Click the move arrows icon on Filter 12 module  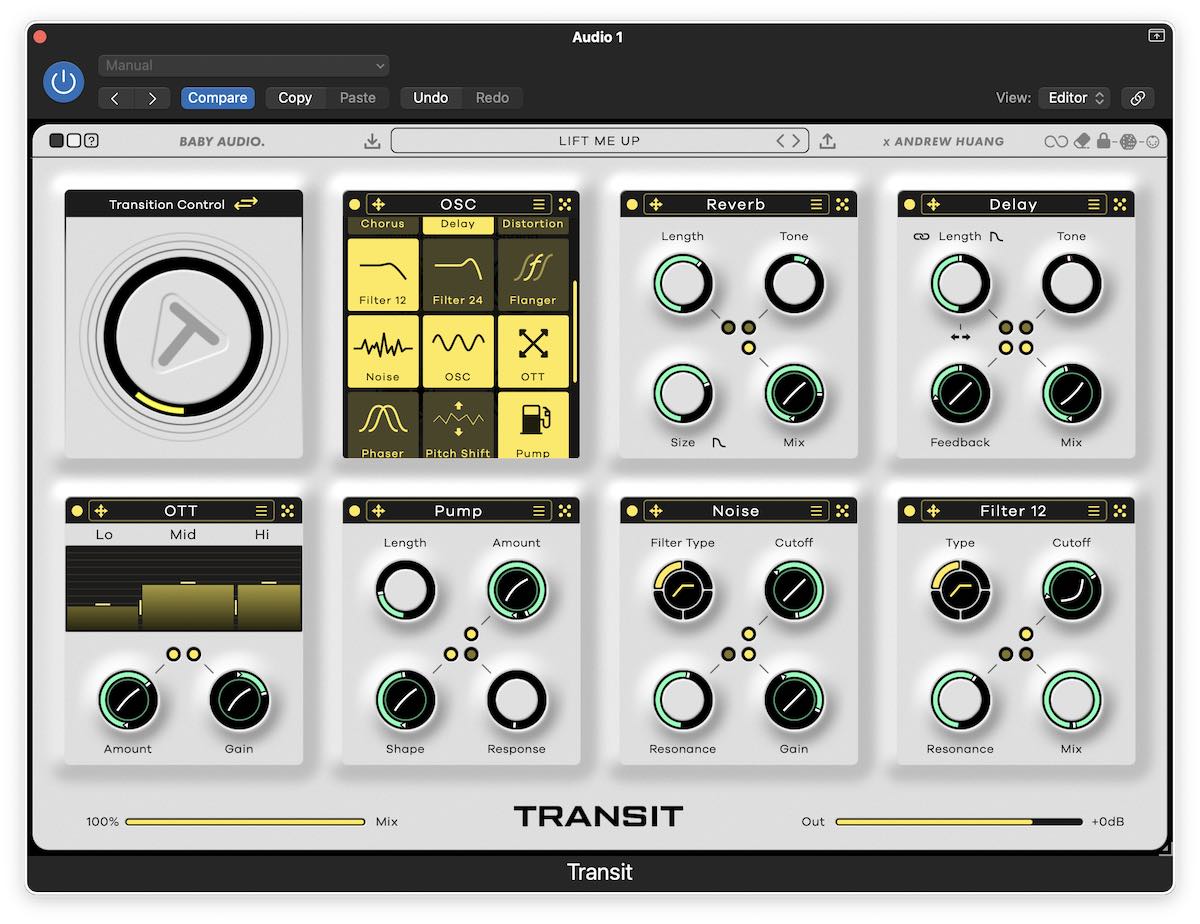(934, 511)
